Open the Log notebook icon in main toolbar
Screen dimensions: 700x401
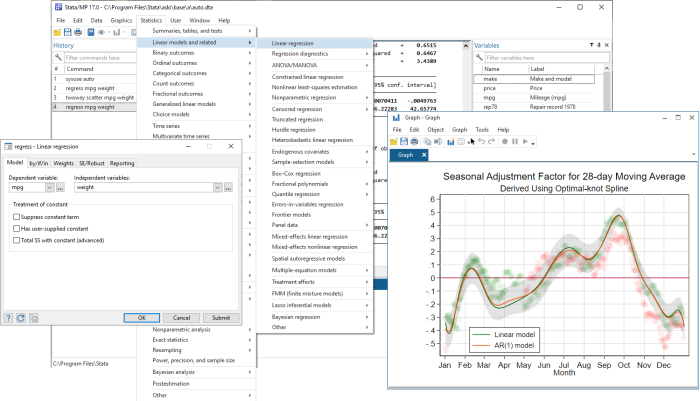pyautogui.click(x=91, y=32)
